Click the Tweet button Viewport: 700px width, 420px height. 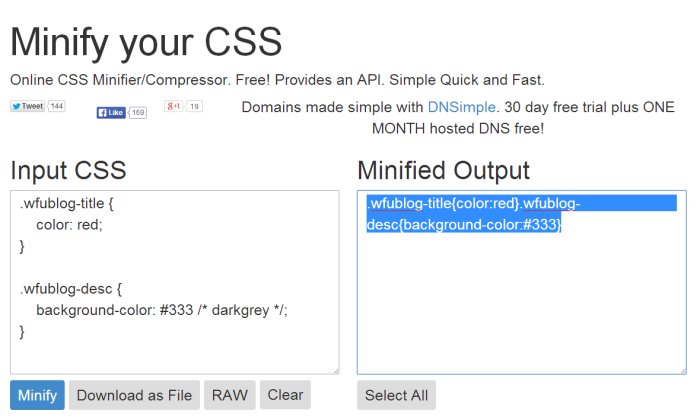pyautogui.click(x=28, y=106)
